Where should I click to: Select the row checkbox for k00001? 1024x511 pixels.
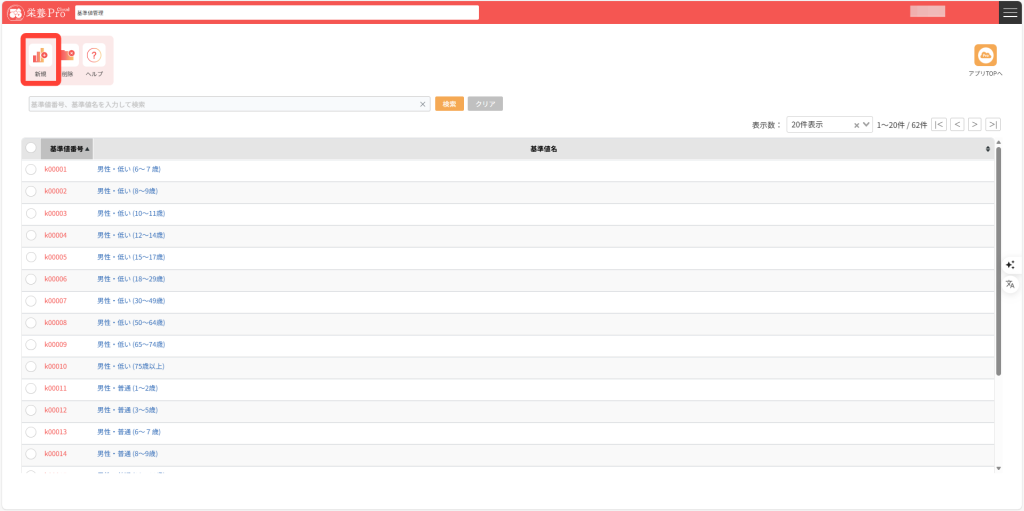click(x=31, y=170)
